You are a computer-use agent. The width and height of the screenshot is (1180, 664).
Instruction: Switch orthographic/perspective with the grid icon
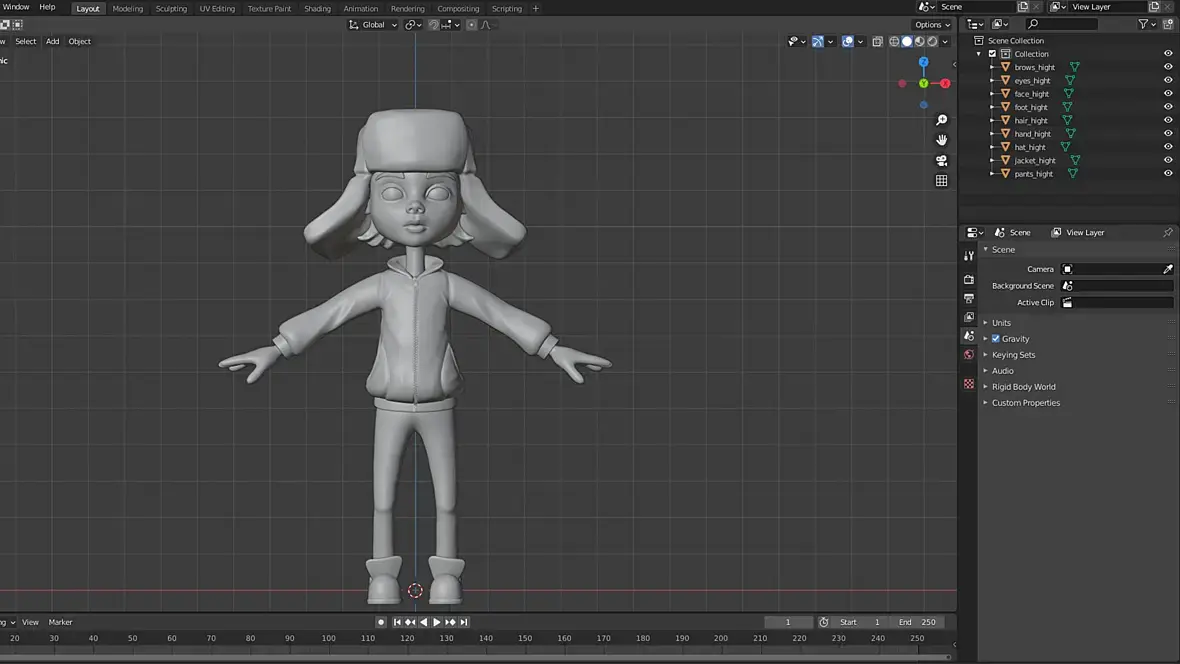point(941,181)
